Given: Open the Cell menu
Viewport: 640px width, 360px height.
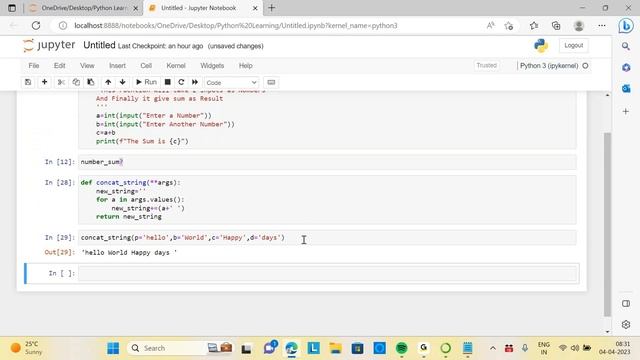Looking at the screenshot, I should pyautogui.click(x=146, y=66).
